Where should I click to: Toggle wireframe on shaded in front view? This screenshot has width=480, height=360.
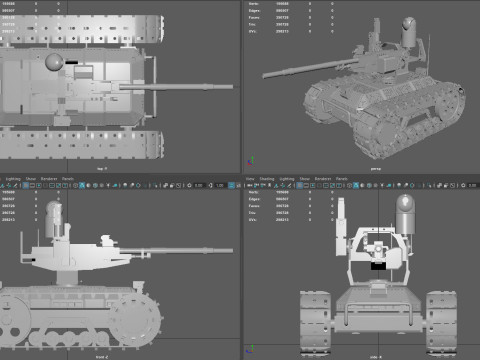[x=95, y=185]
